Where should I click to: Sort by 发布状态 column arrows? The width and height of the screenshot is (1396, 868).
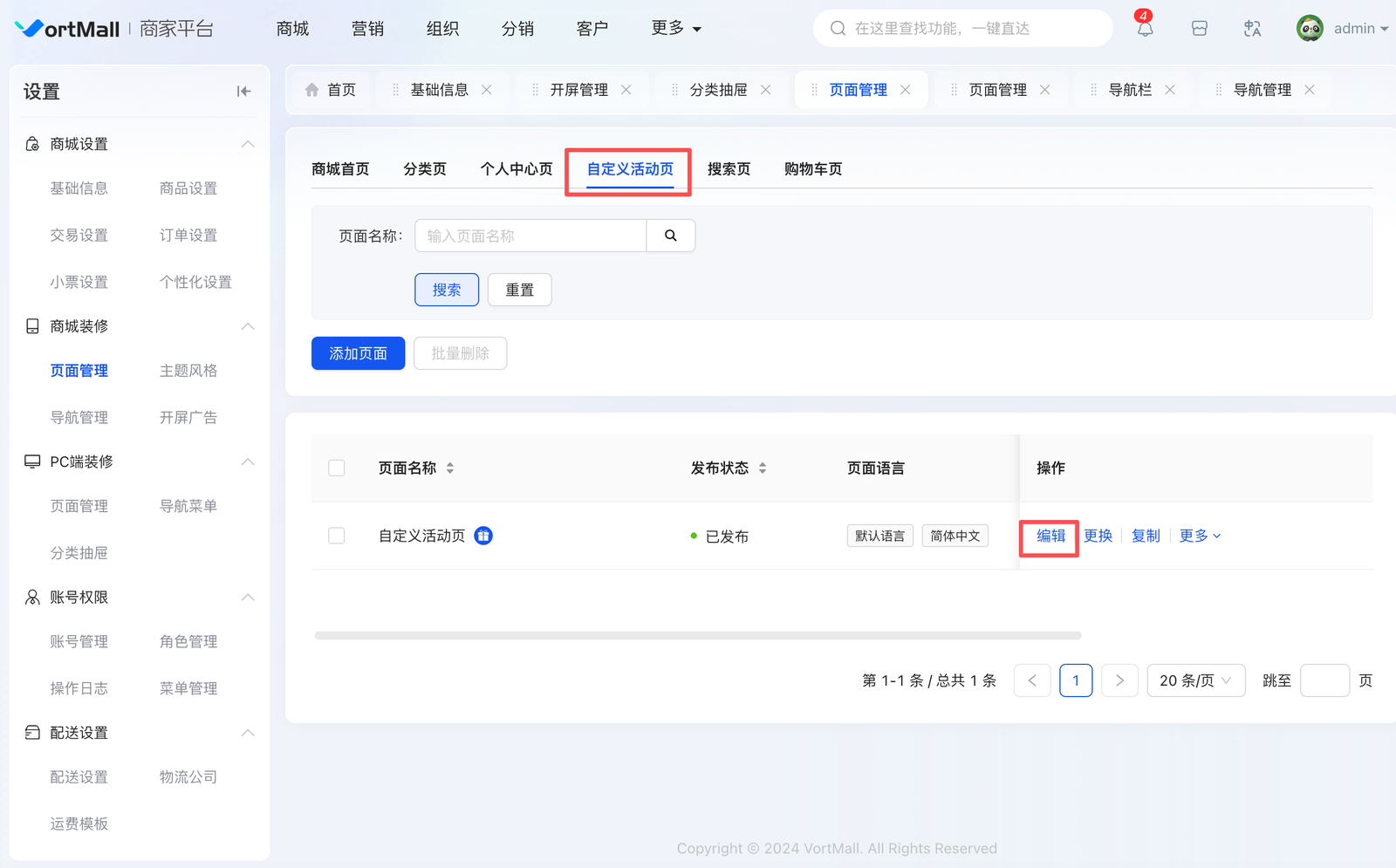[763, 468]
